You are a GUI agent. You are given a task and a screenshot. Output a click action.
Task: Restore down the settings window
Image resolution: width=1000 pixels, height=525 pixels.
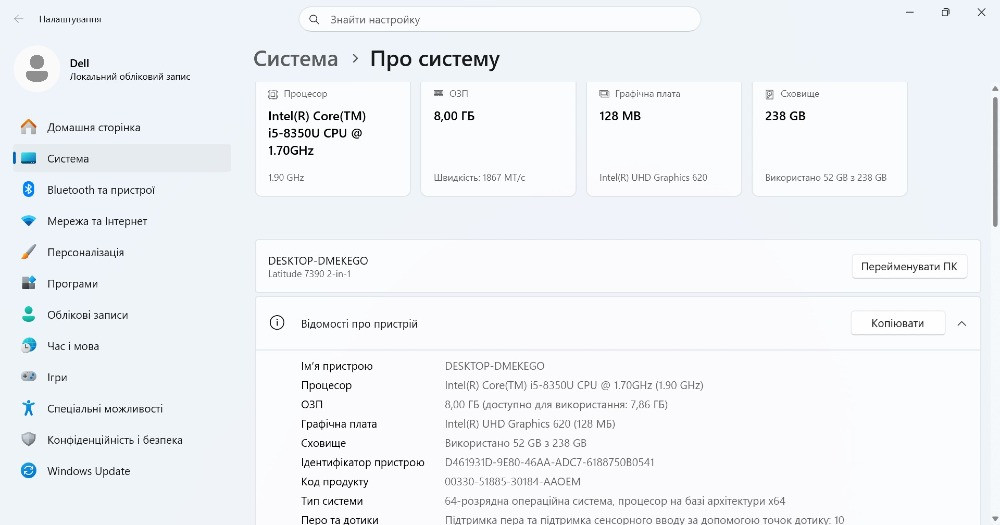(x=946, y=12)
